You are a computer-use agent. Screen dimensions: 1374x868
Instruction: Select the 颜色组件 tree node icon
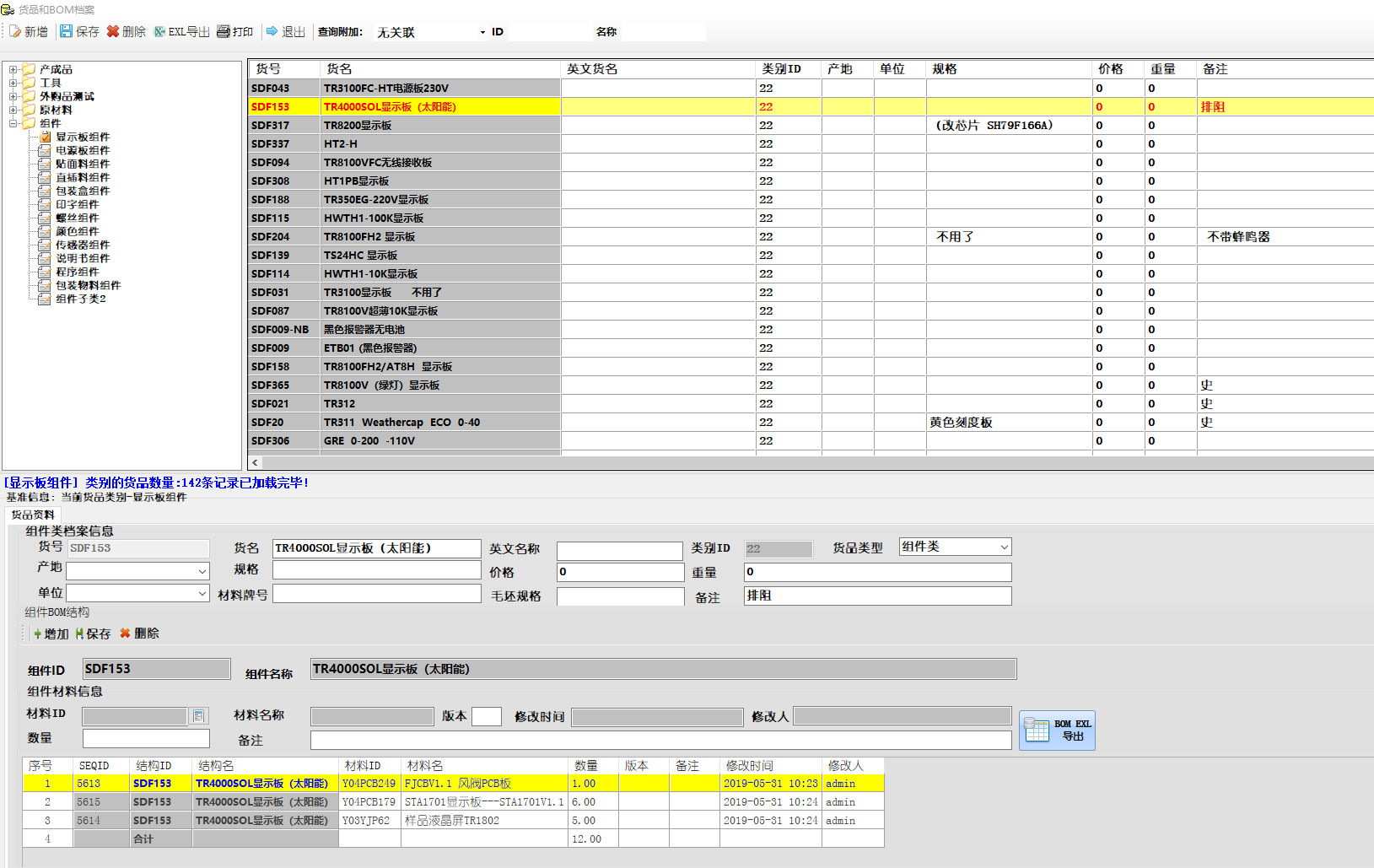coord(46,231)
